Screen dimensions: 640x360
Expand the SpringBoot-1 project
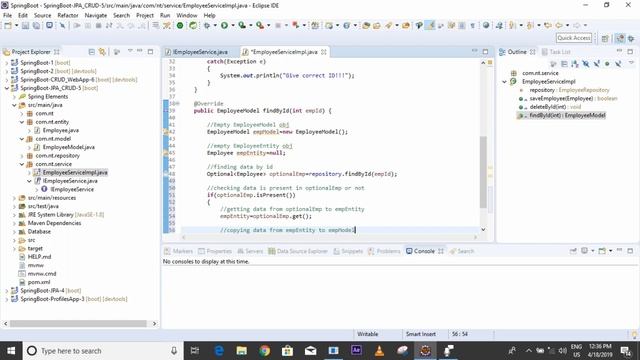(7, 63)
